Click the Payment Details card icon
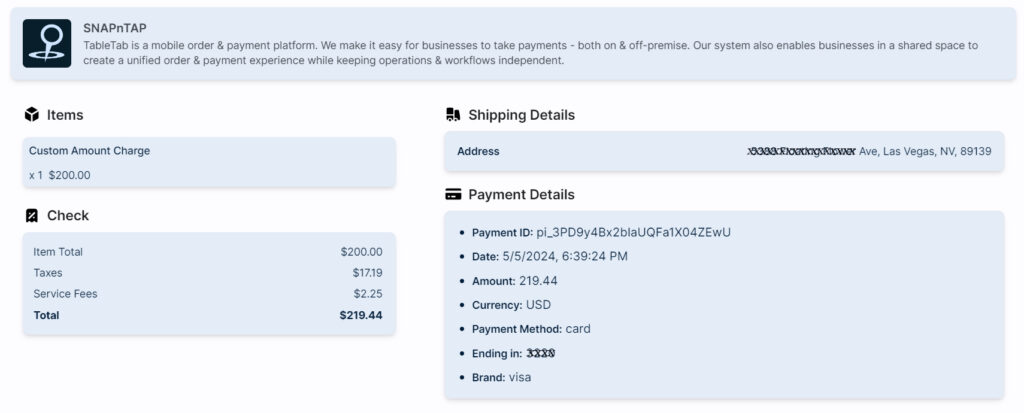The height and width of the screenshot is (413, 1024). [x=453, y=195]
